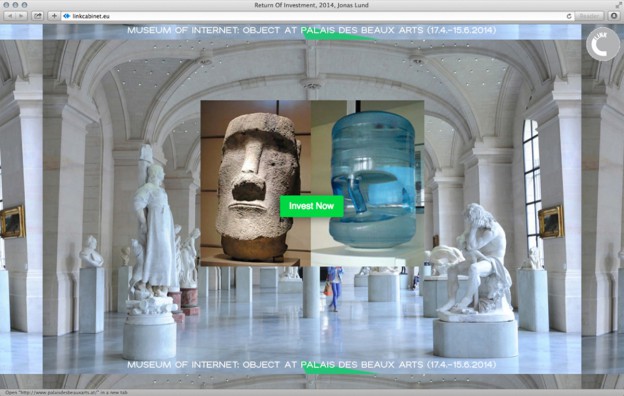624x396 pixels.
Task: Open the Link Cabinet round logo
Action: (603, 45)
